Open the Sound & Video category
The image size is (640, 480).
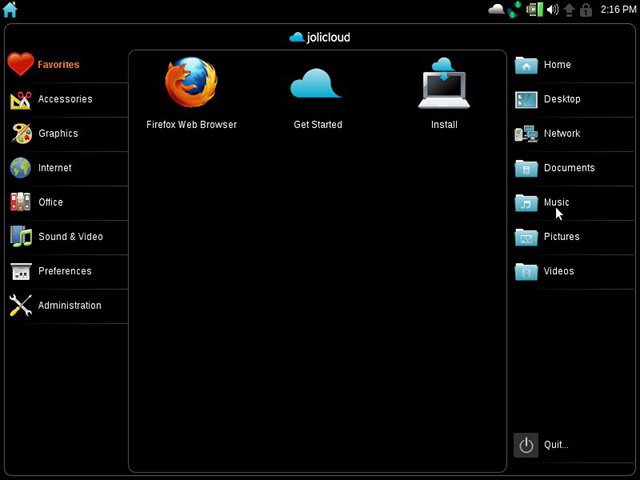click(x=67, y=237)
